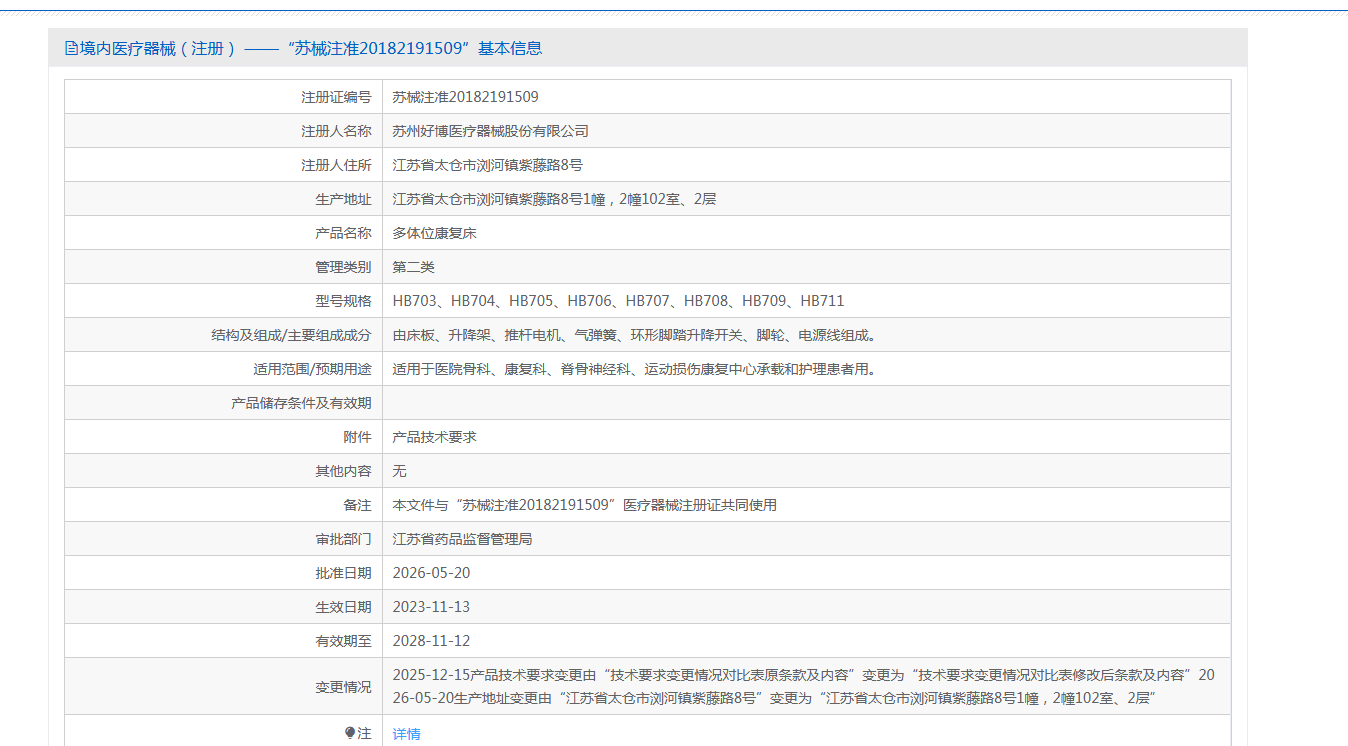The image size is (1348, 746).
Task: Click value 无 in 其他内容 row
Action: coord(400,471)
